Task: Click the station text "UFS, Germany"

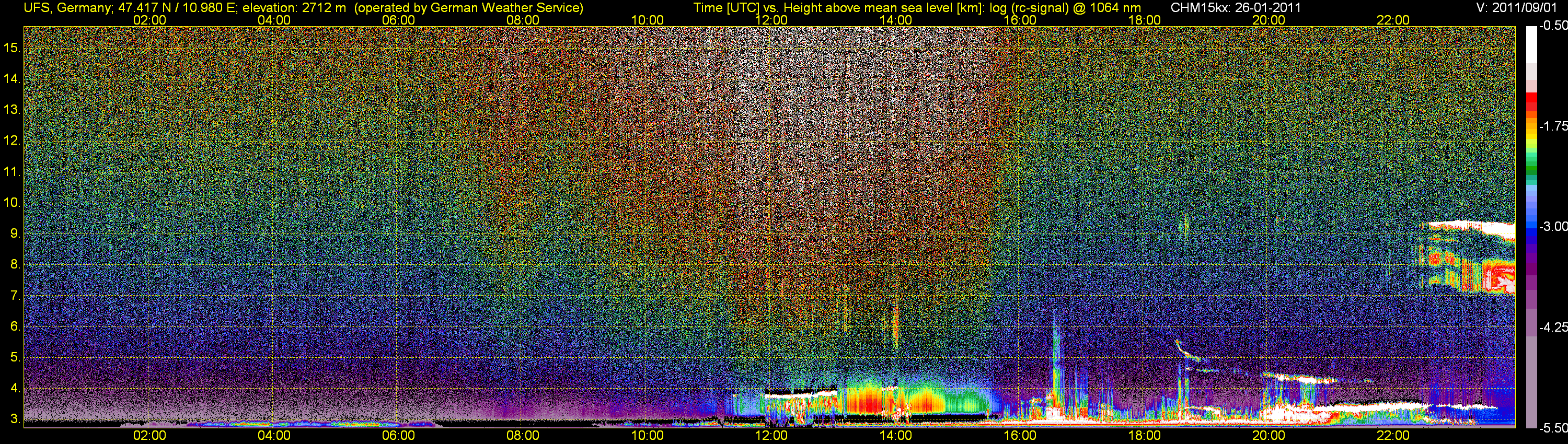Action: pyautogui.click(x=66, y=8)
